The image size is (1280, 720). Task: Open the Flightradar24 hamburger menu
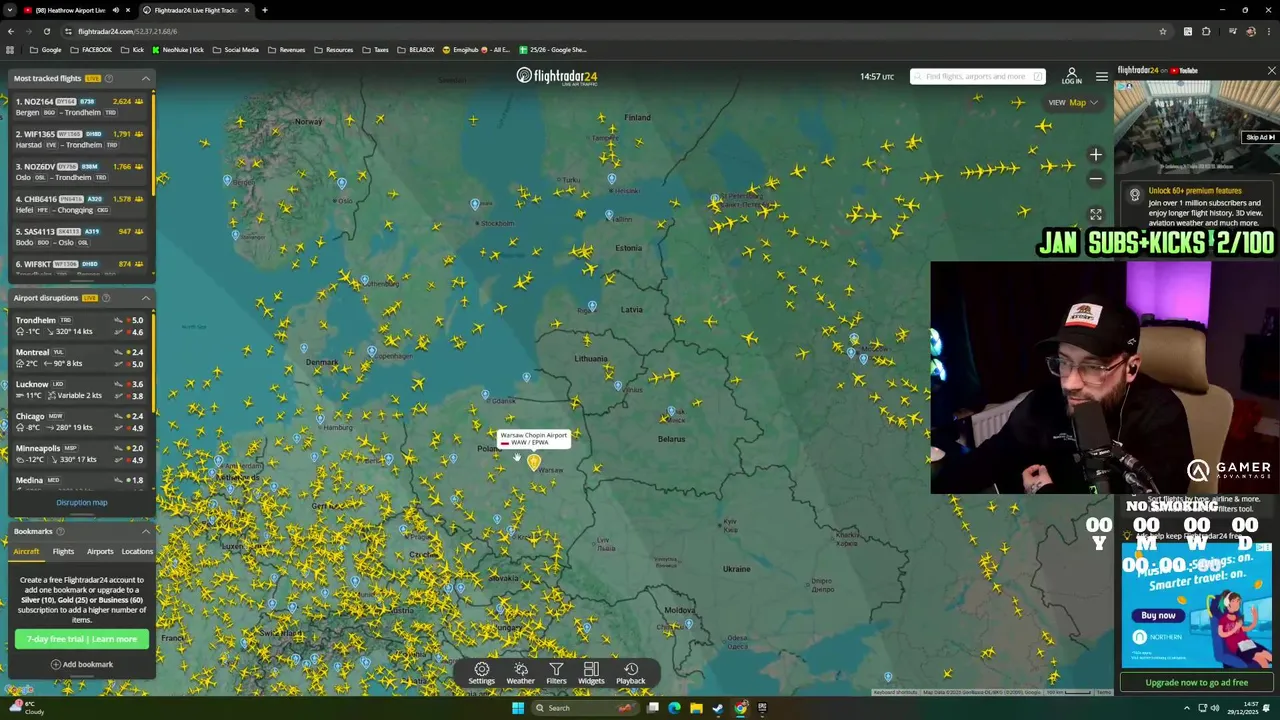point(1101,76)
